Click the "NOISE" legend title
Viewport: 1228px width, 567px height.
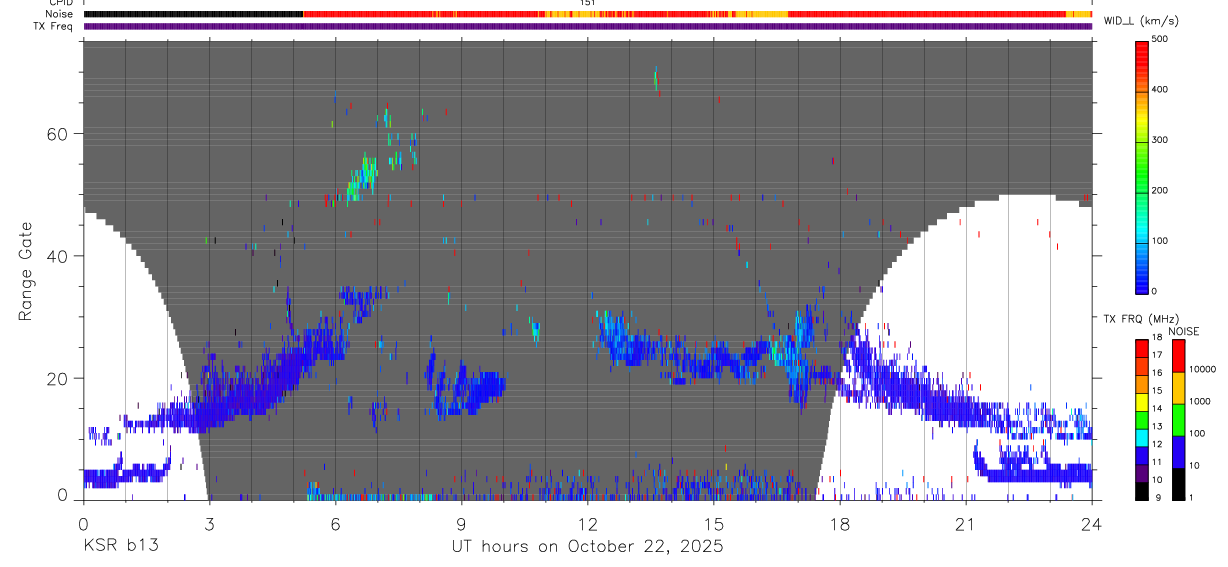pos(1184,331)
